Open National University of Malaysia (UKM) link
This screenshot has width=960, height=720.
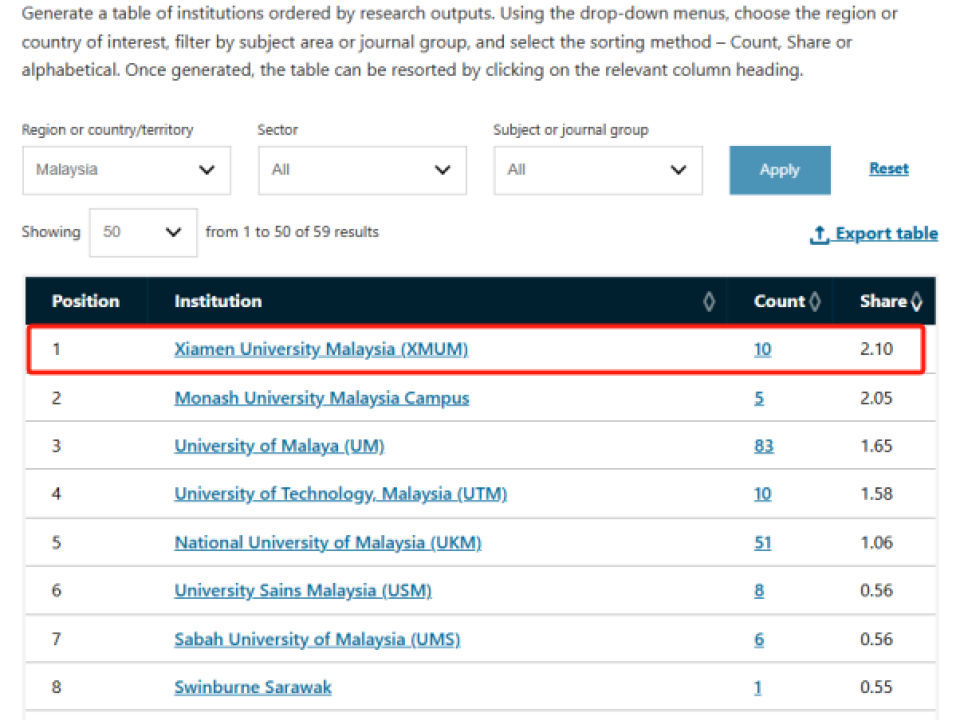pyautogui.click(x=328, y=542)
